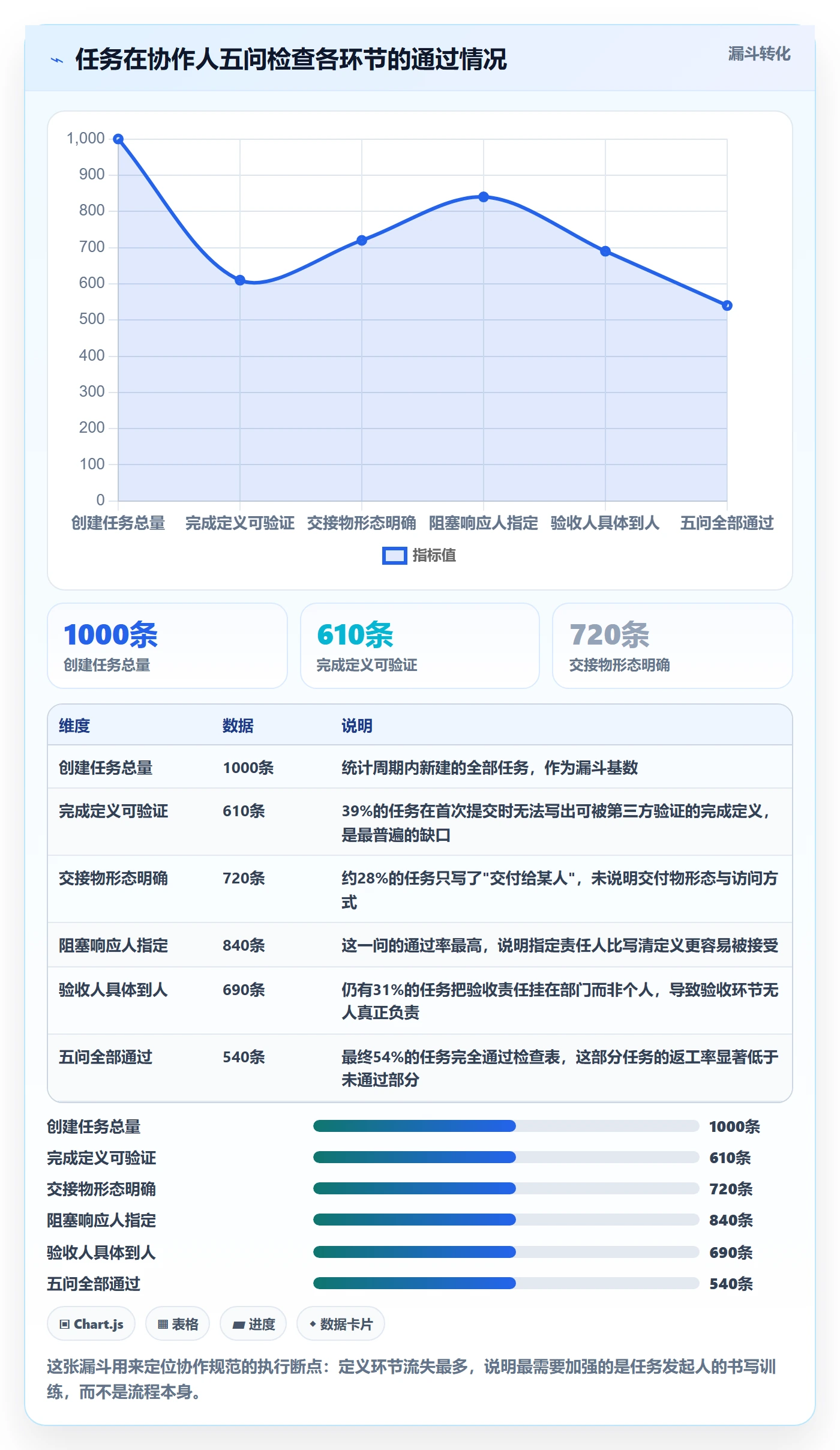Image resolution: width=840 pixels, height=1450 pixels.
Task: Click 验收人具体到人 in the table's 维度 column
Action: coord(113,990)
